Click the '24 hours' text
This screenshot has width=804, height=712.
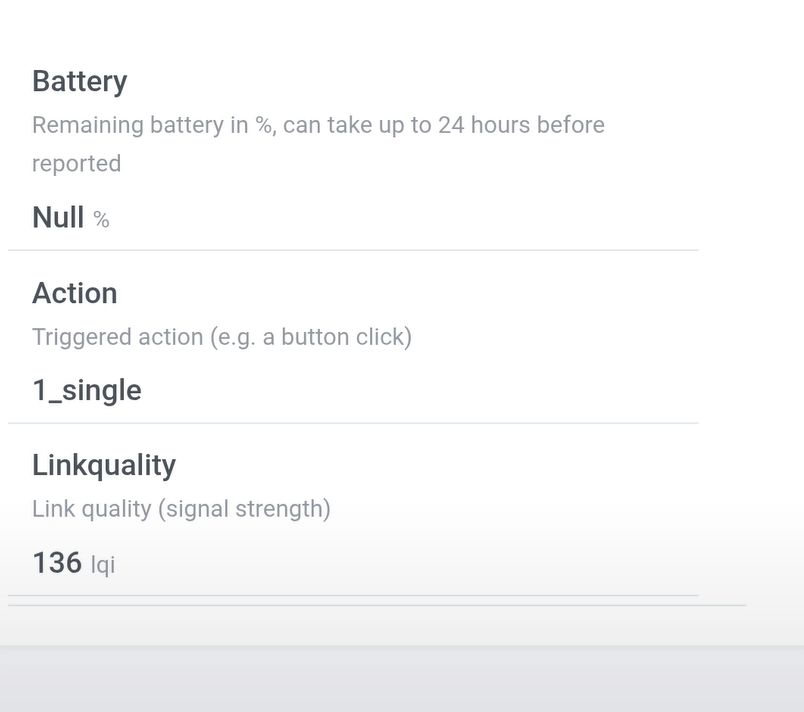tap(484, 125)
